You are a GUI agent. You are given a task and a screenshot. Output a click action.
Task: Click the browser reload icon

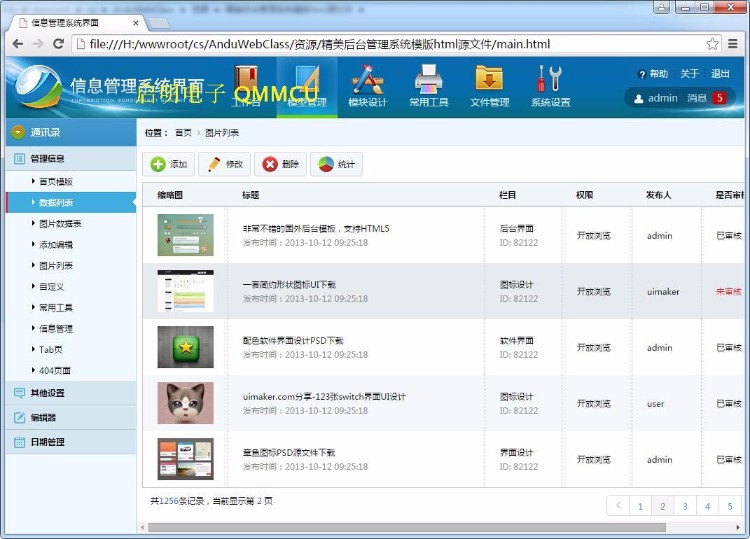coord(58,44)
